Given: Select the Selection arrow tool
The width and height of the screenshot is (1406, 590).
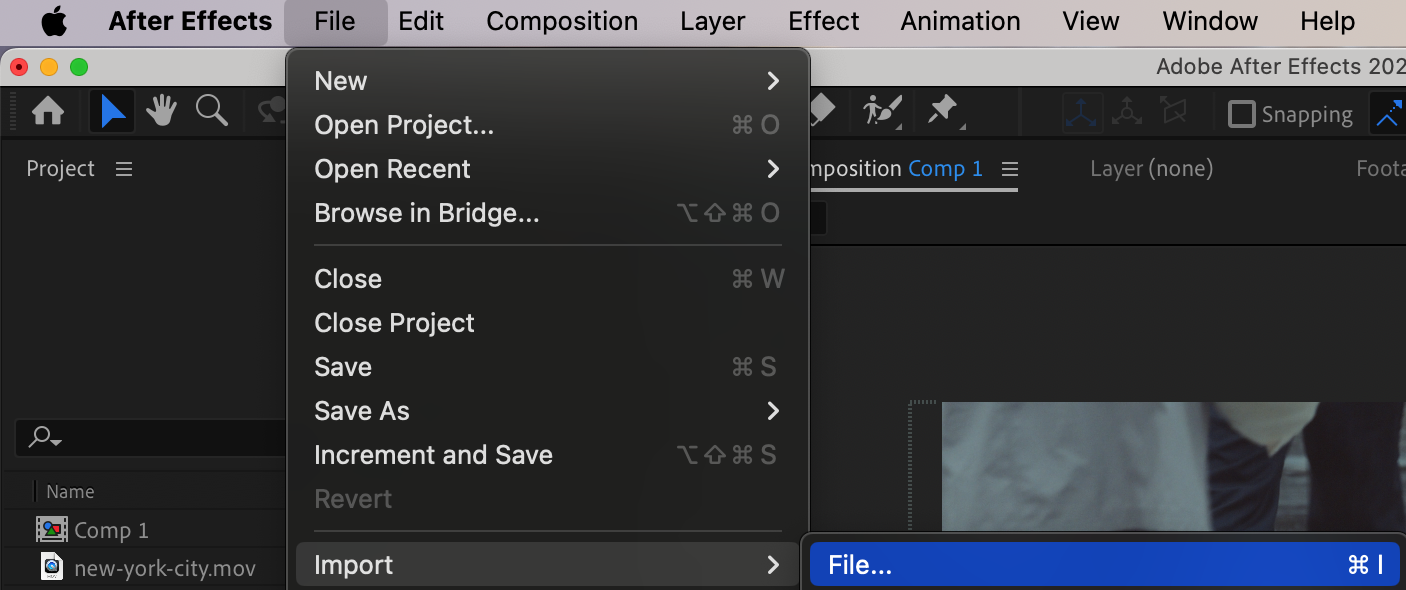Looking at the screenshot, I should coord(112,112).
